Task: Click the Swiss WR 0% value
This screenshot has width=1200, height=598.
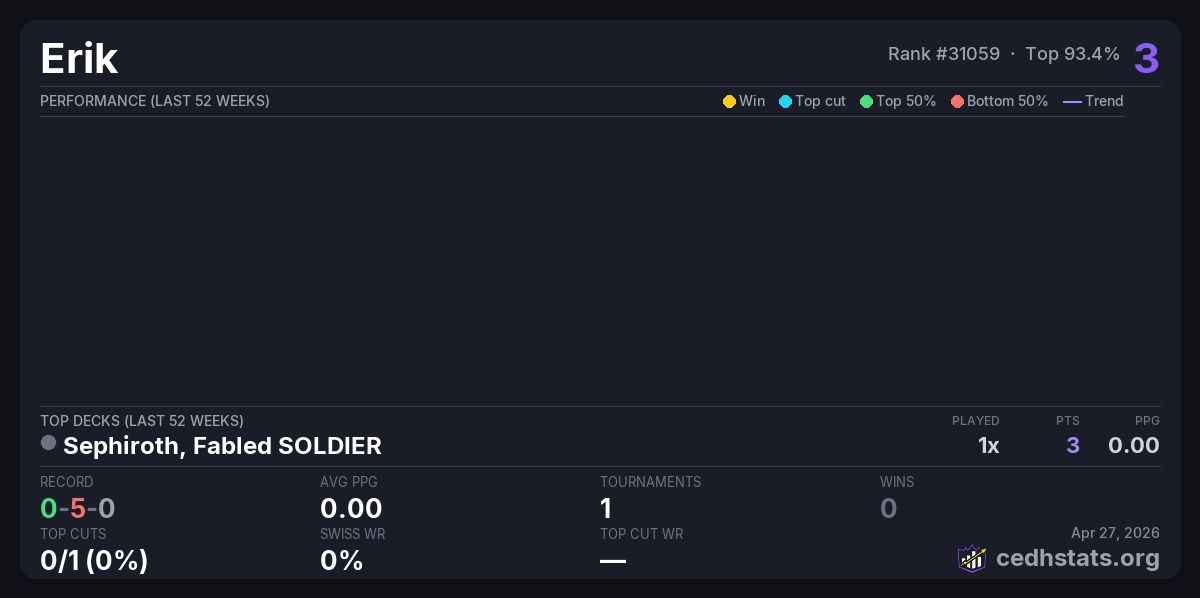Action: 341,560
